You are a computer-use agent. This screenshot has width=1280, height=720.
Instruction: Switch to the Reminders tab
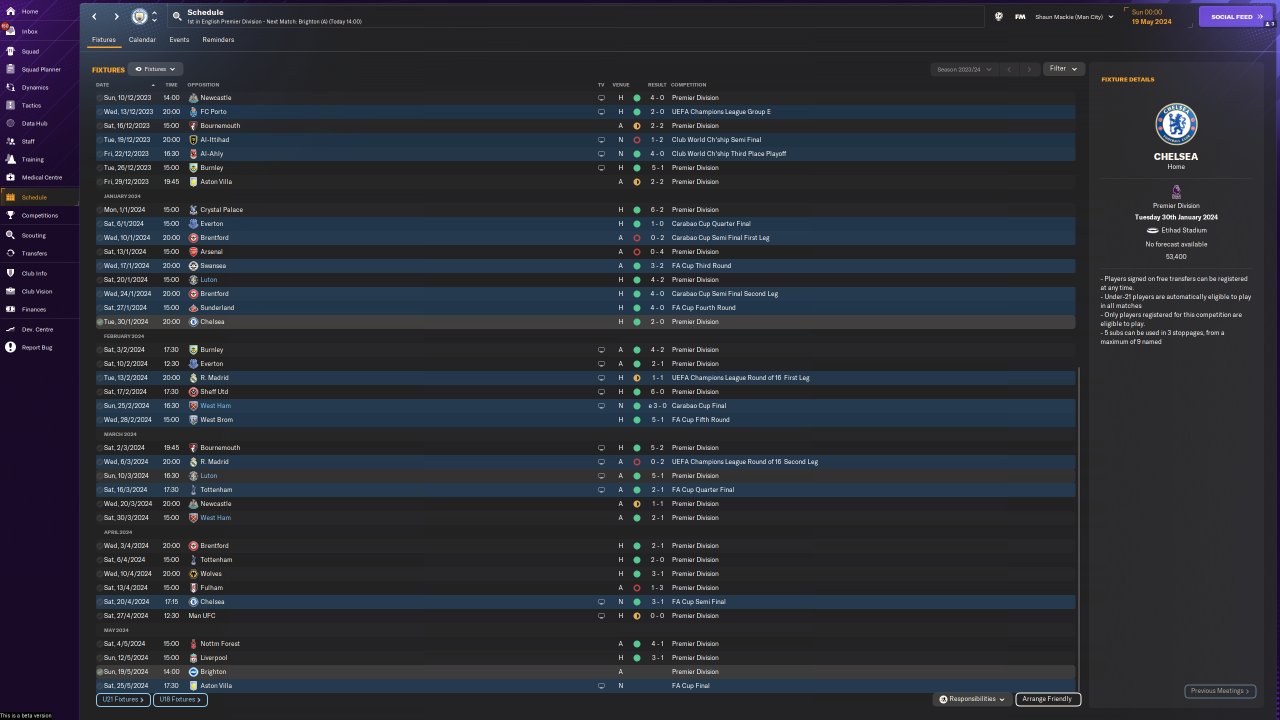coord(218,40)
